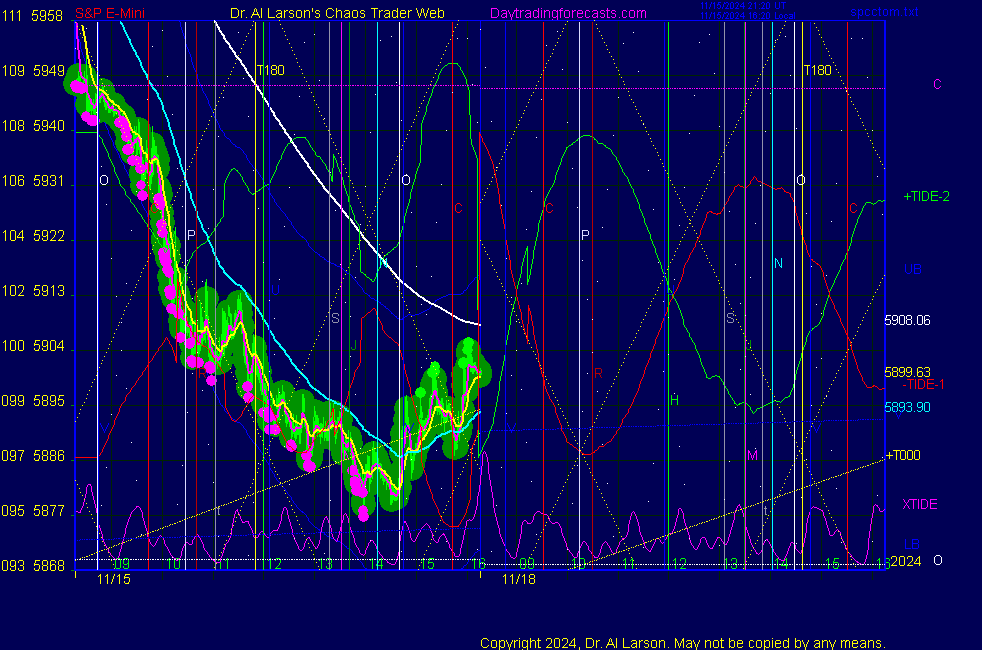Click the white "5908.06" price value

point(907,321)
